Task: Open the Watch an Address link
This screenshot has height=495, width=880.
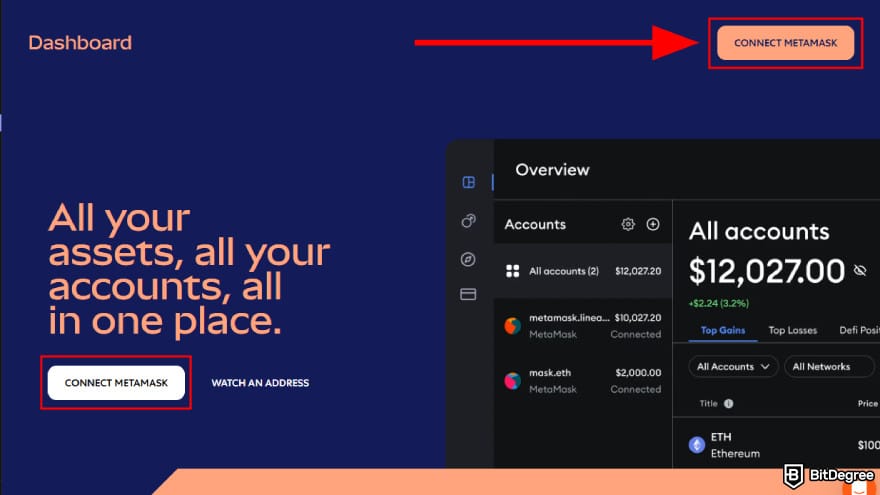Action: (260, 383)
